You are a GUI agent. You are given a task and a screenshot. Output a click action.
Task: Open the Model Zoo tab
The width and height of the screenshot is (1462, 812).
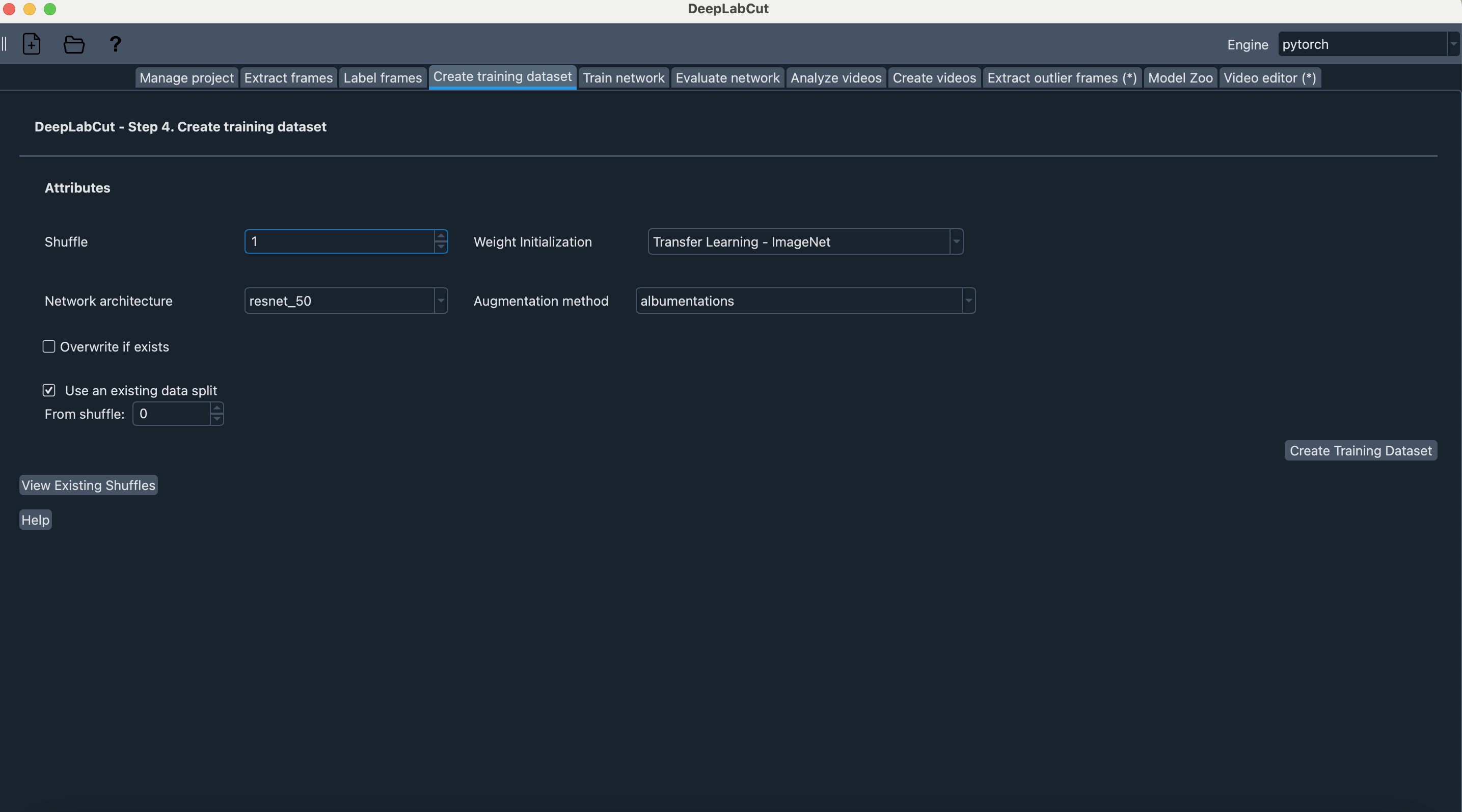coord(1180,78)
